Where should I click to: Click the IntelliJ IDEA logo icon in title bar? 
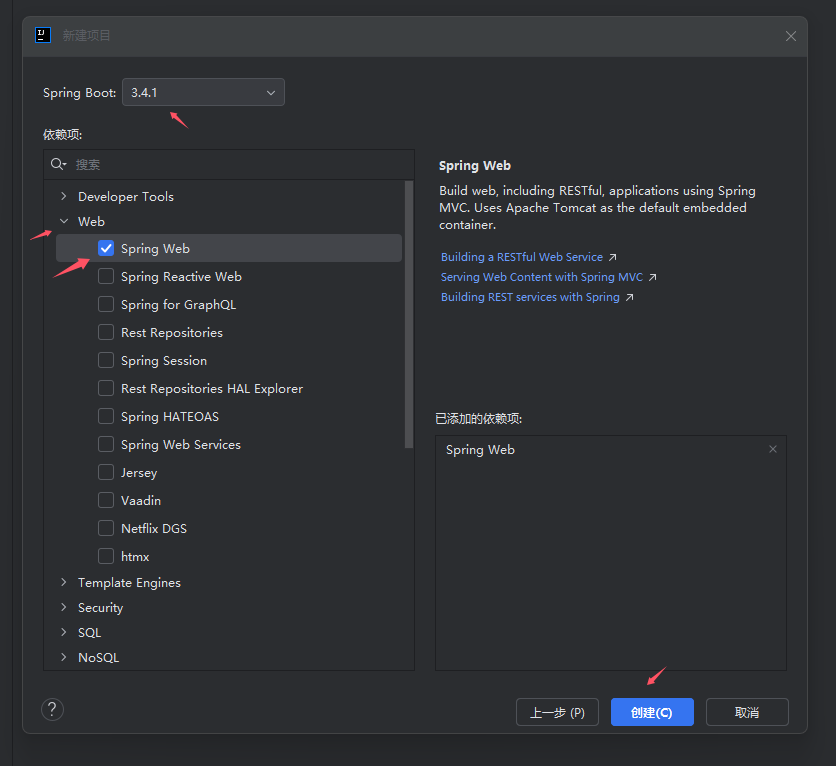43,35
